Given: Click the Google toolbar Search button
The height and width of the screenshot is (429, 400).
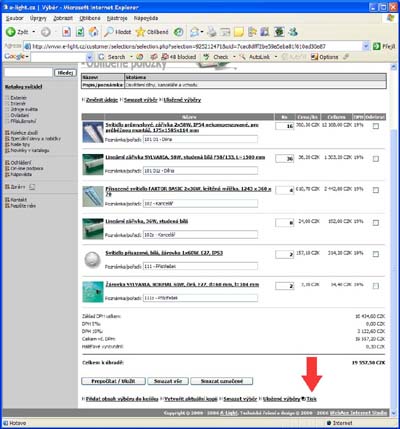Looking at the screenshot, I should [112, 57].
